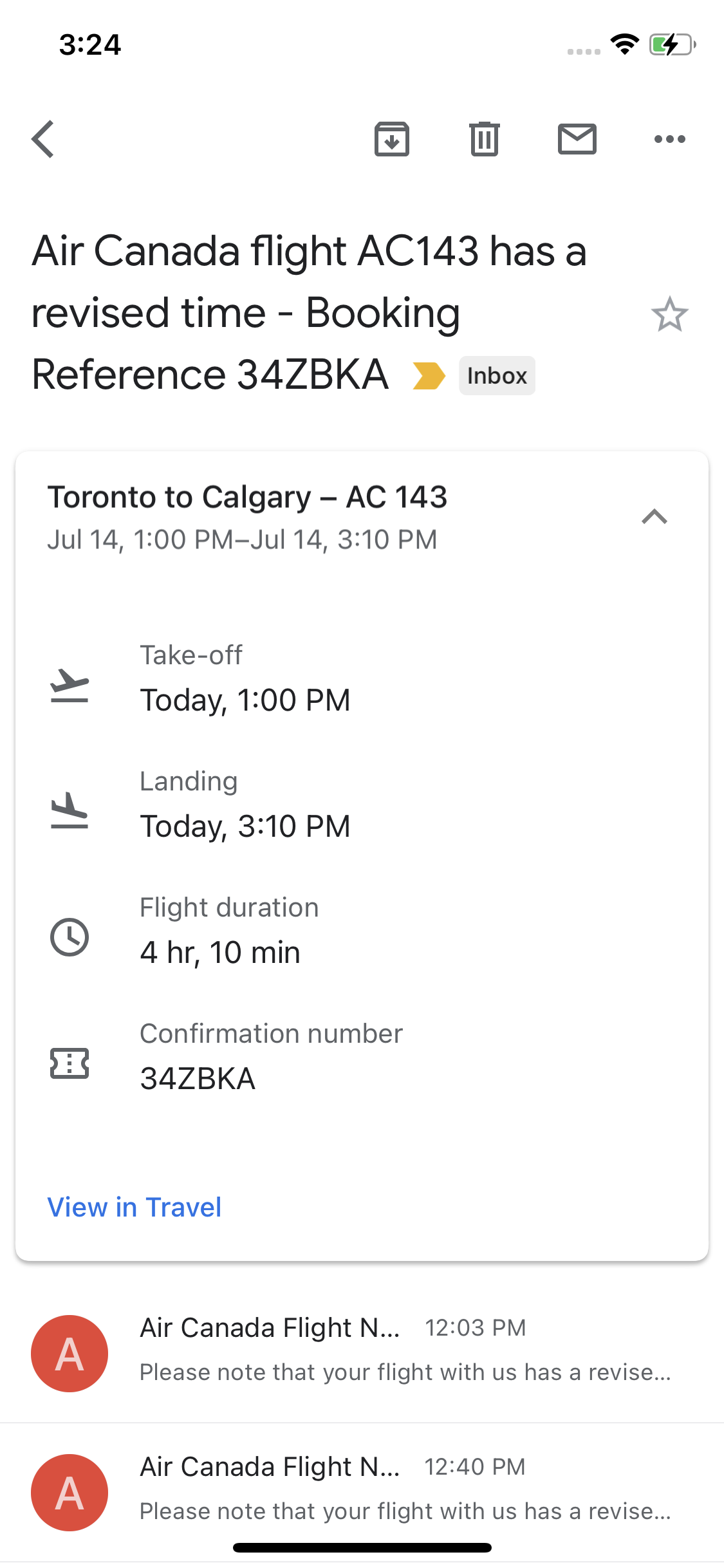Select the confirmation number 34ZBKA
724x1568 pixels.
coord(198,1079)
